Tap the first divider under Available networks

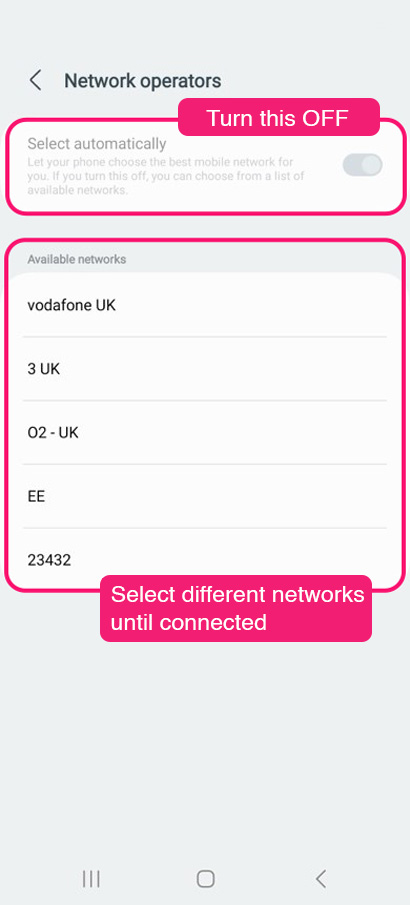204,337
